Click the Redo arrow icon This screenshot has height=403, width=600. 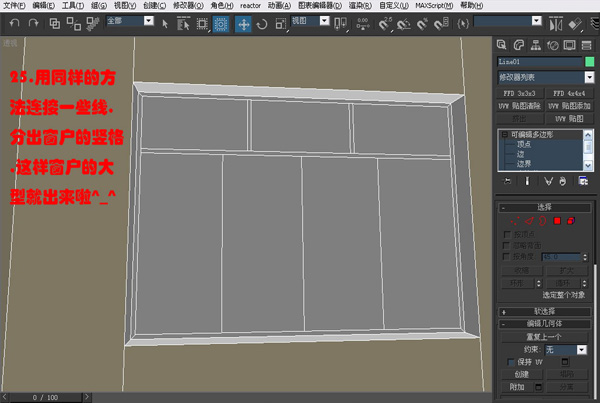pos(34,23)
